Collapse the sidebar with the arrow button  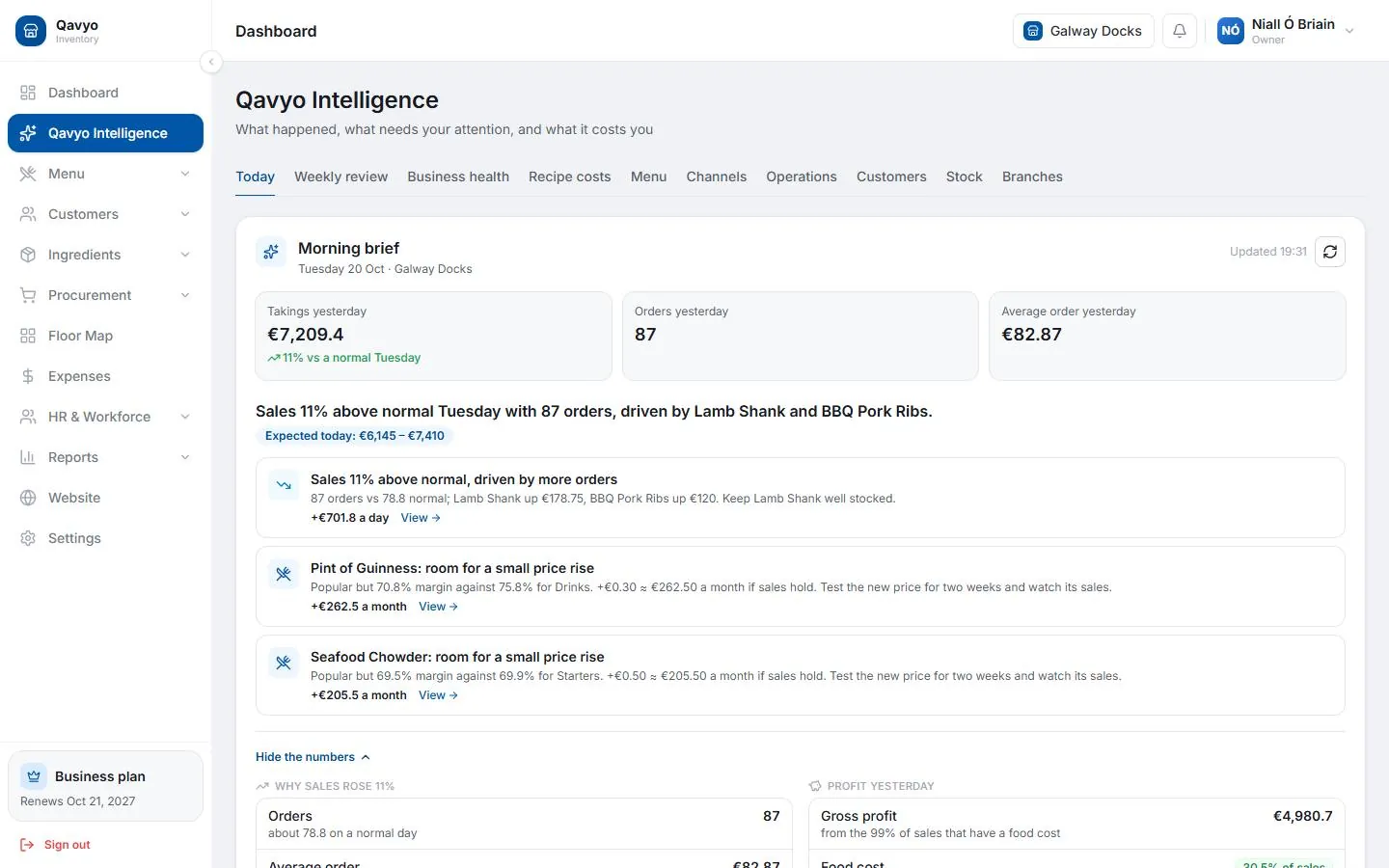[x=211, y=62]
